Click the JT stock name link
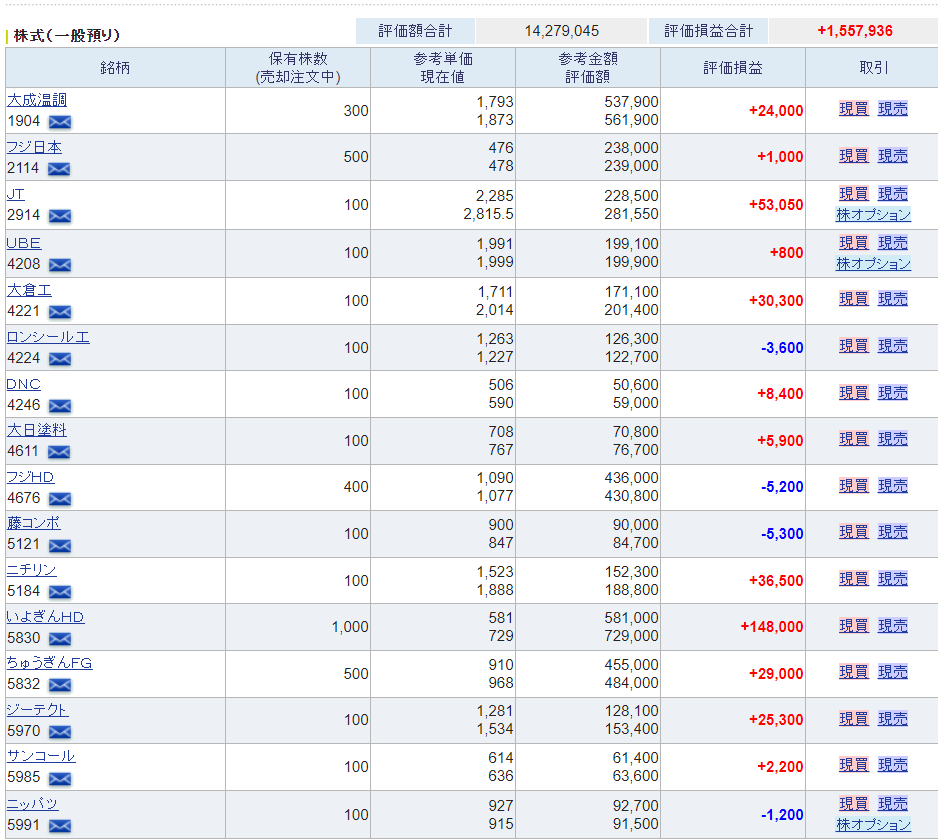This screenshot has width=938, height=839. coord(16,194)
